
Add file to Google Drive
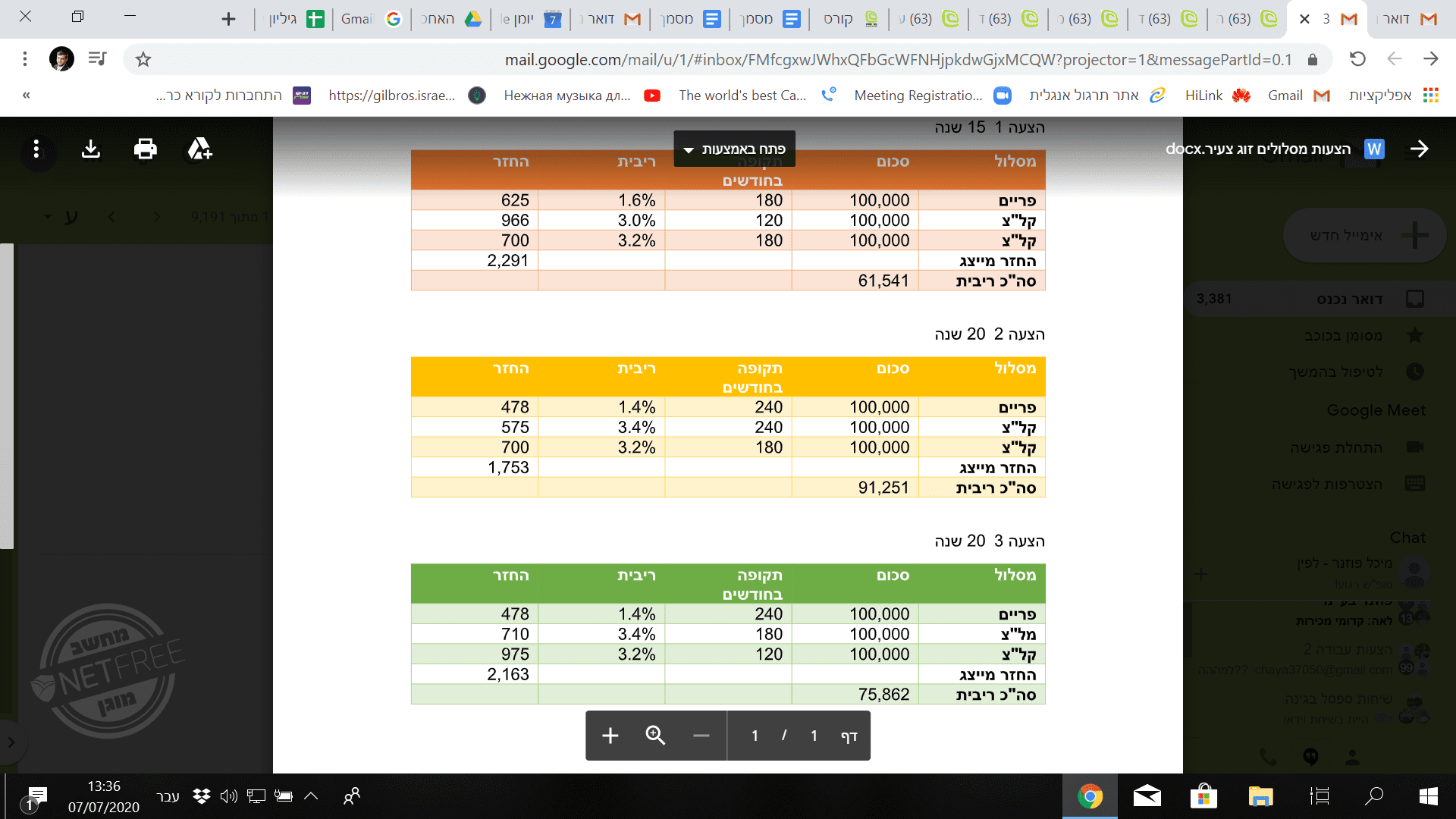click(x=199, y=149)
